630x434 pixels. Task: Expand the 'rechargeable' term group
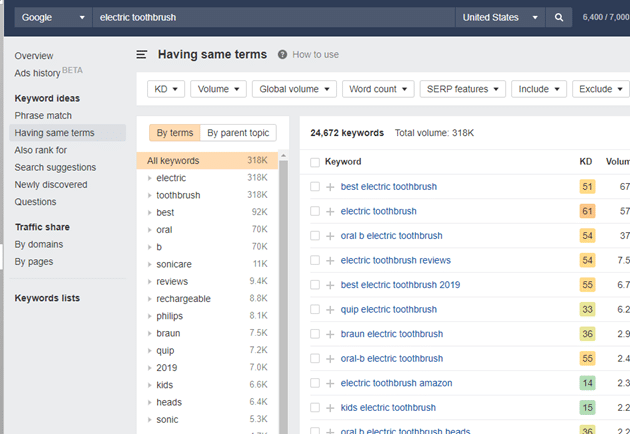point(149,299)
